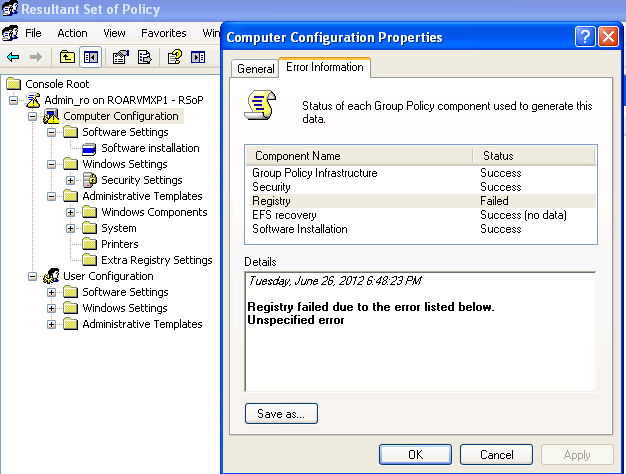Image resolution: width=626 pixels, height=474 pixels.
Task: Click the Back arrow toolbar icon
Action: coord(13,58)
